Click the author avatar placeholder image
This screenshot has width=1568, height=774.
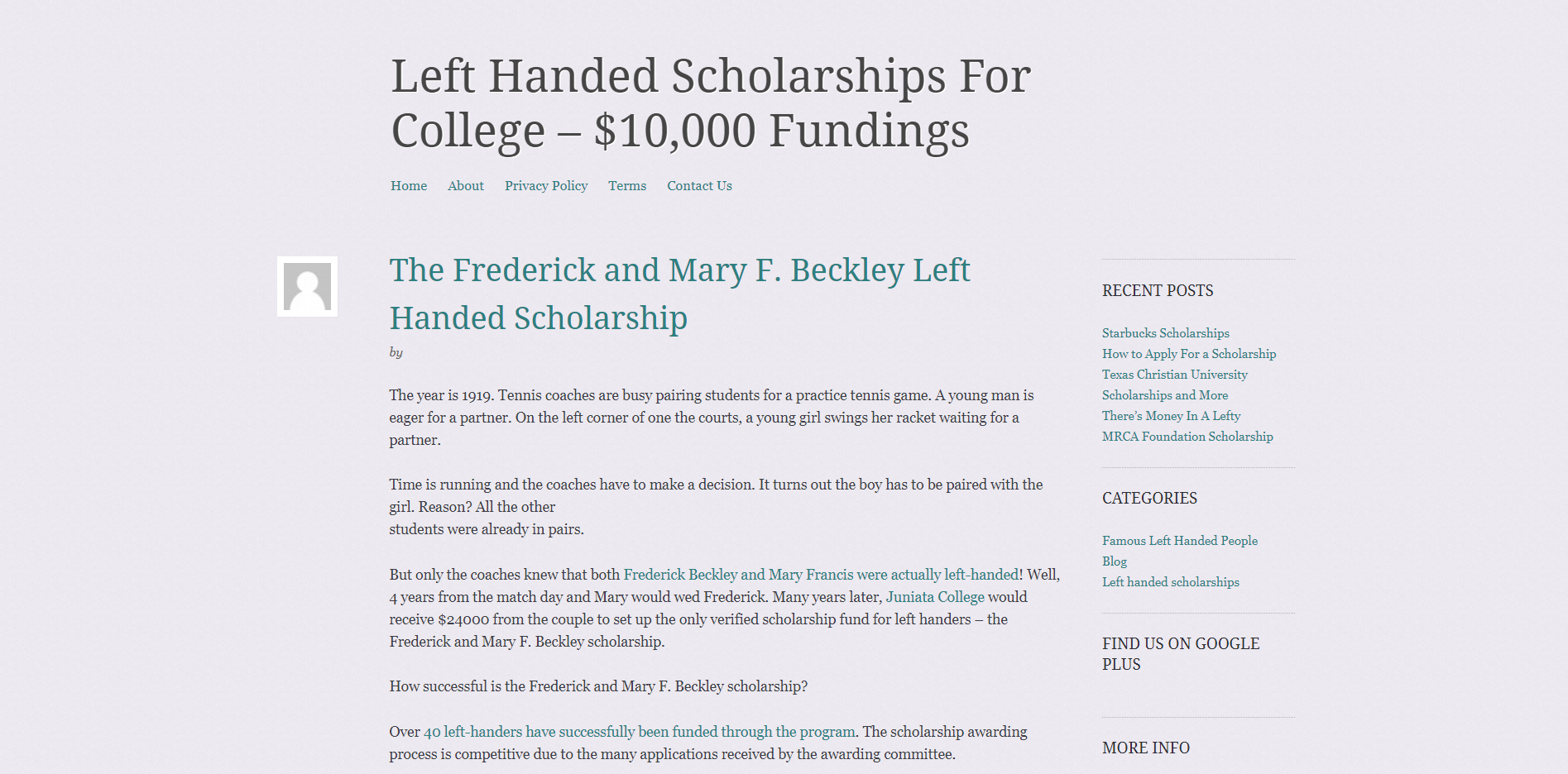tap(307, 287)
